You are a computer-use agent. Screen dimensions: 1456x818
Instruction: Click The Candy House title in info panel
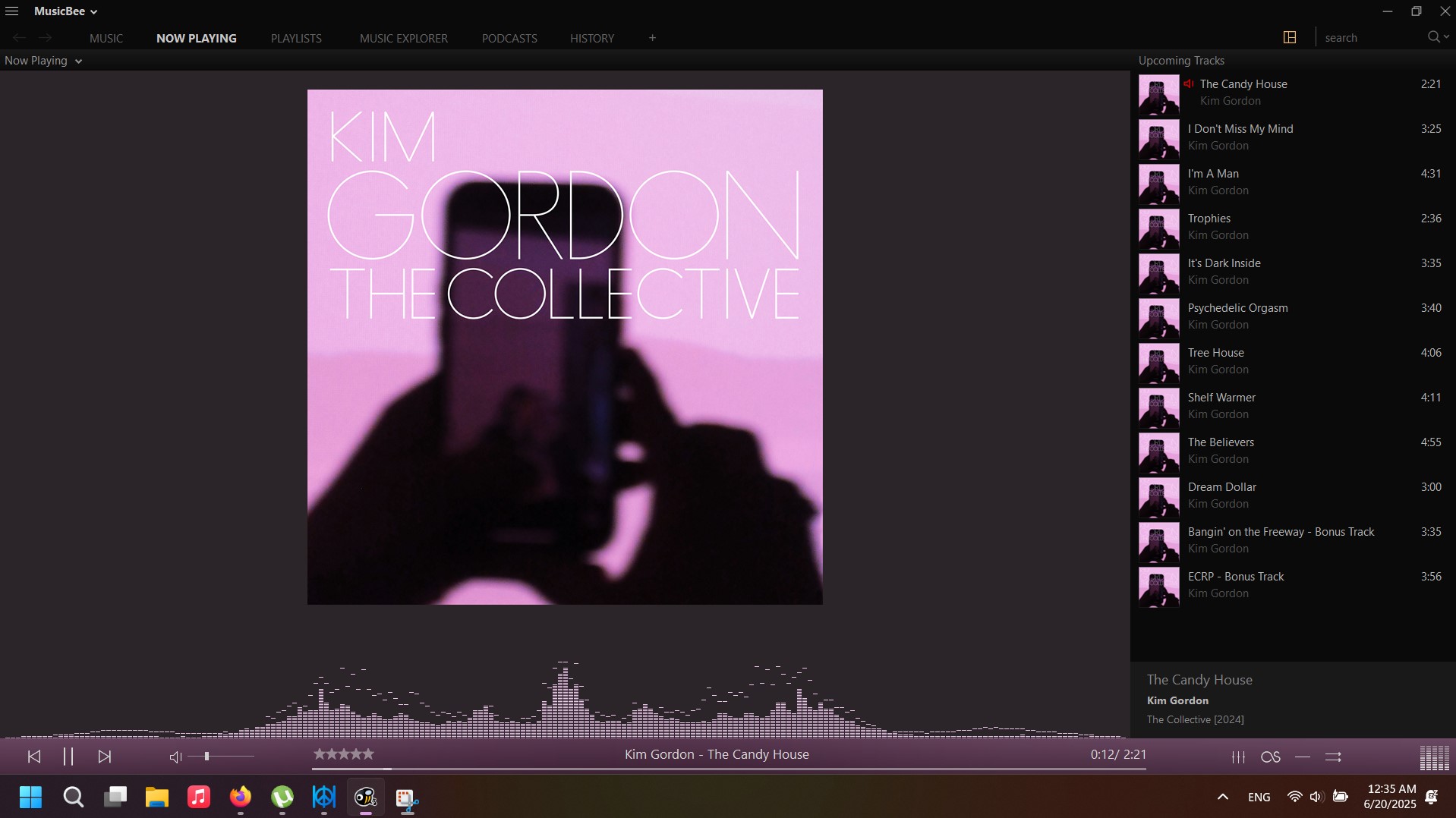1199,680
